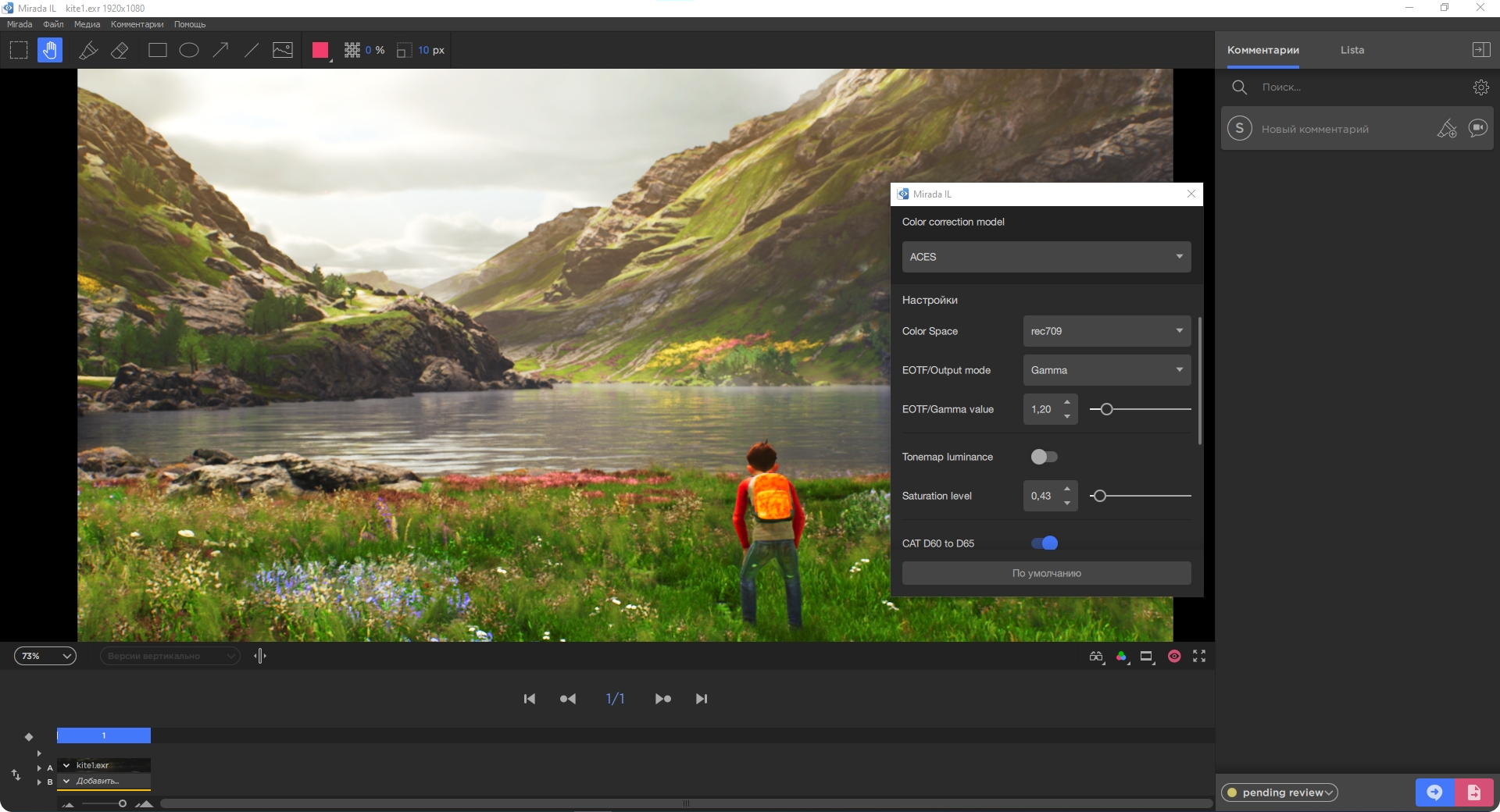Swap A and B tracks

(x=16, y=775)
